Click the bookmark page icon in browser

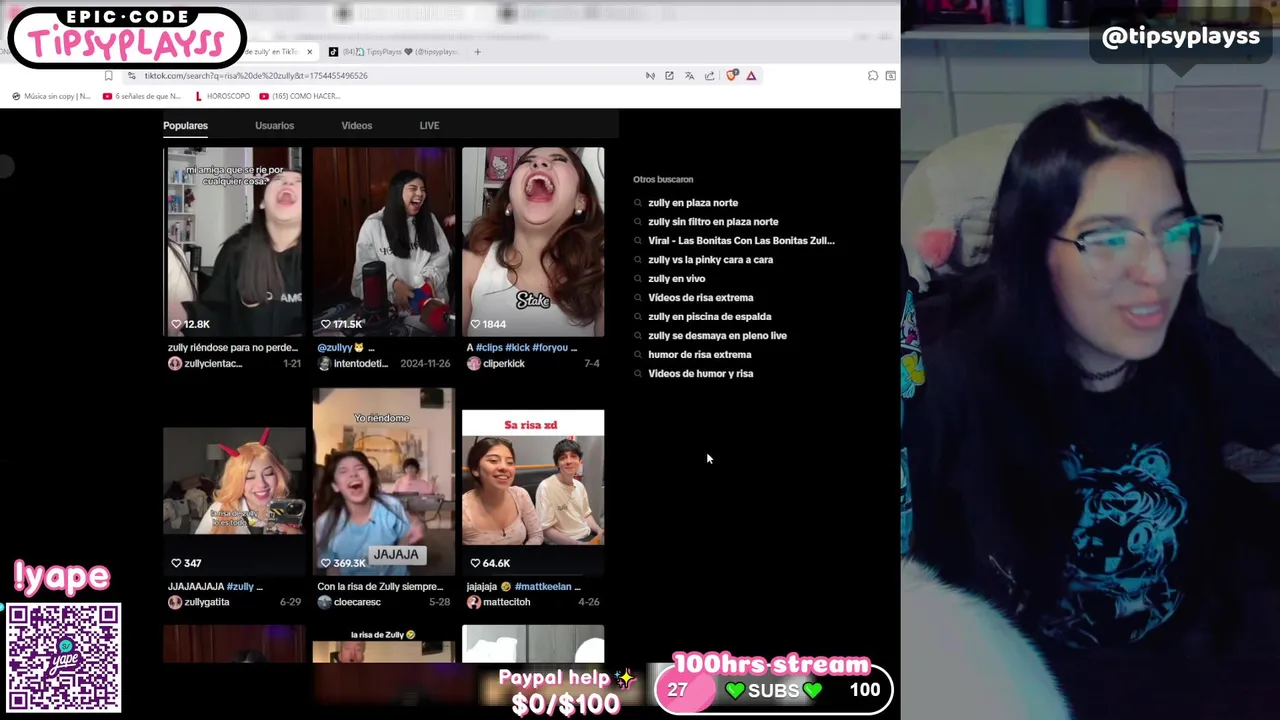coord(108,75)
